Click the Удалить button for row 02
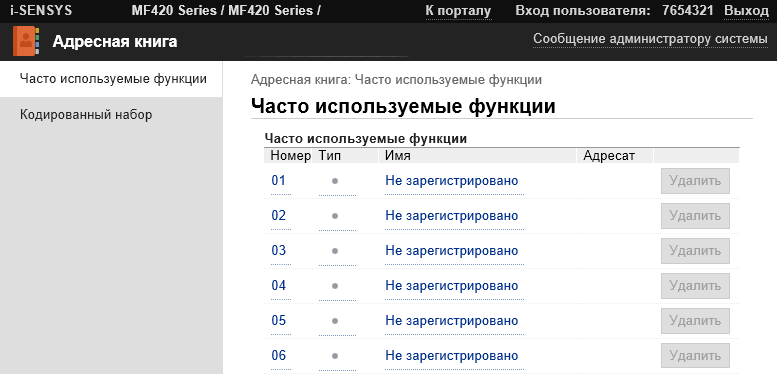 (695, 216)
